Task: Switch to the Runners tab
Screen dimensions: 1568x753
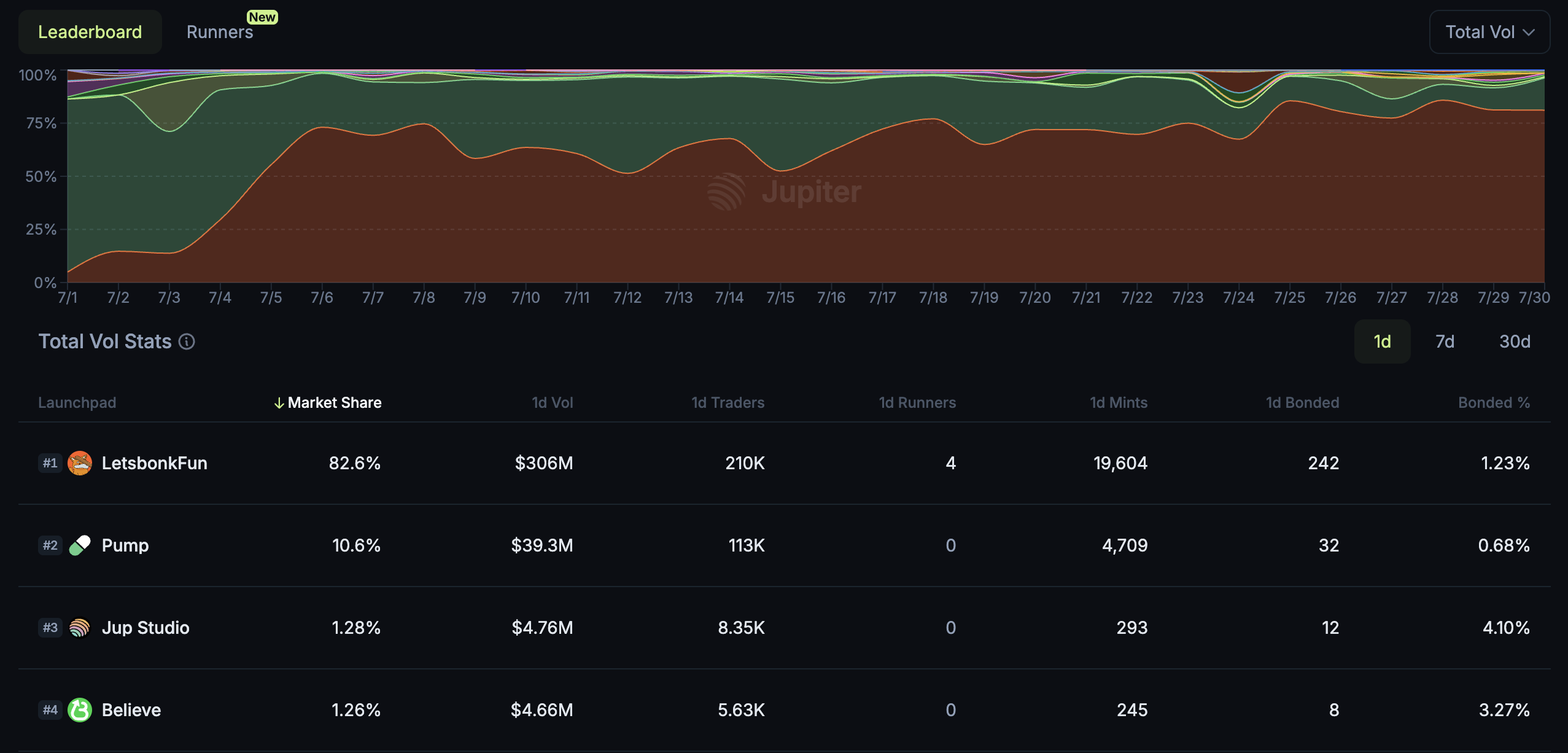Action: pyautogui.click(x=220, y=31)
